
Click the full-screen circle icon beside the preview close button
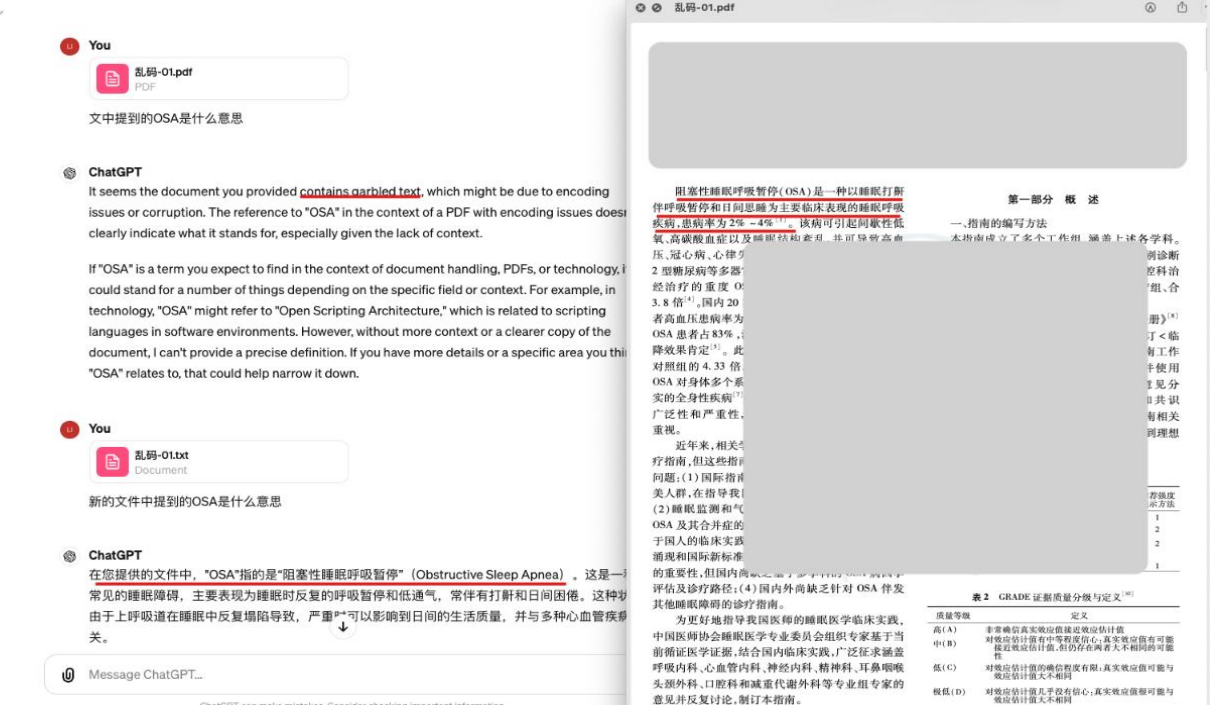click(x=657, y=7)
